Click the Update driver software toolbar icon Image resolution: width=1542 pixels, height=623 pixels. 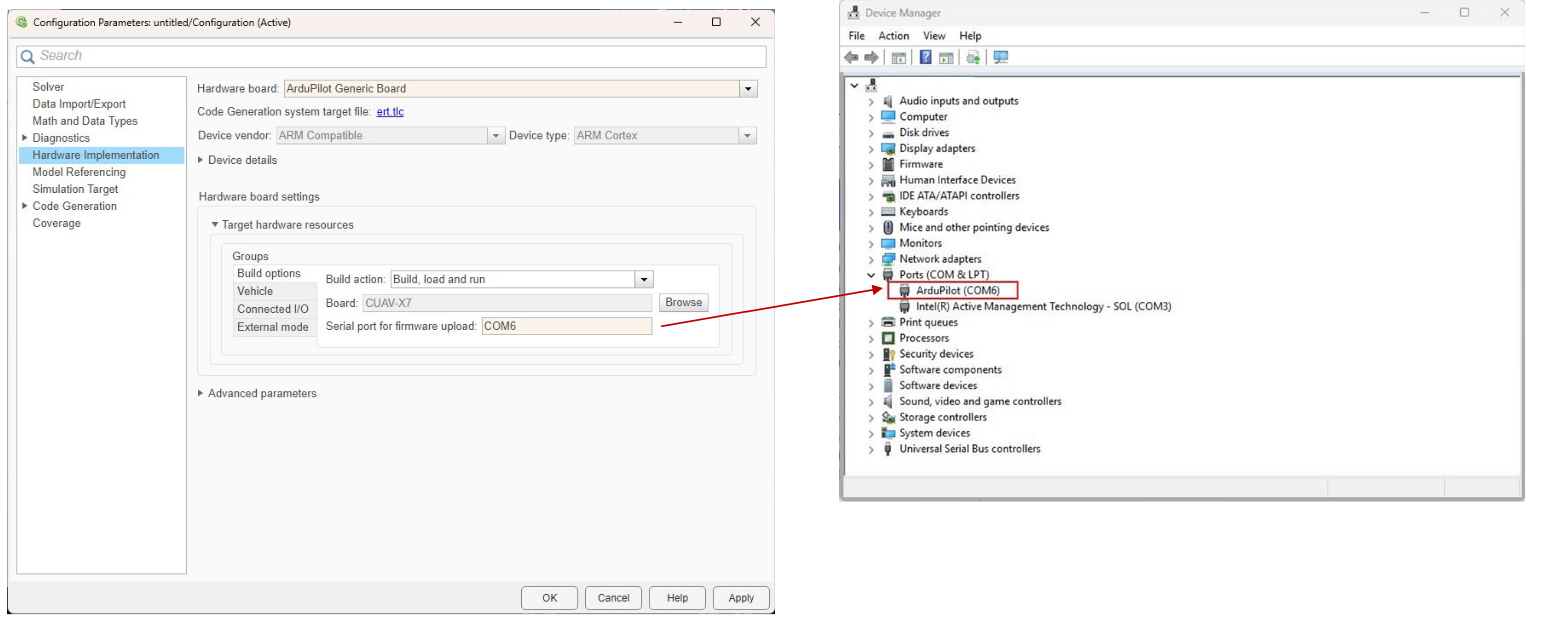click(x=973, y=57)
